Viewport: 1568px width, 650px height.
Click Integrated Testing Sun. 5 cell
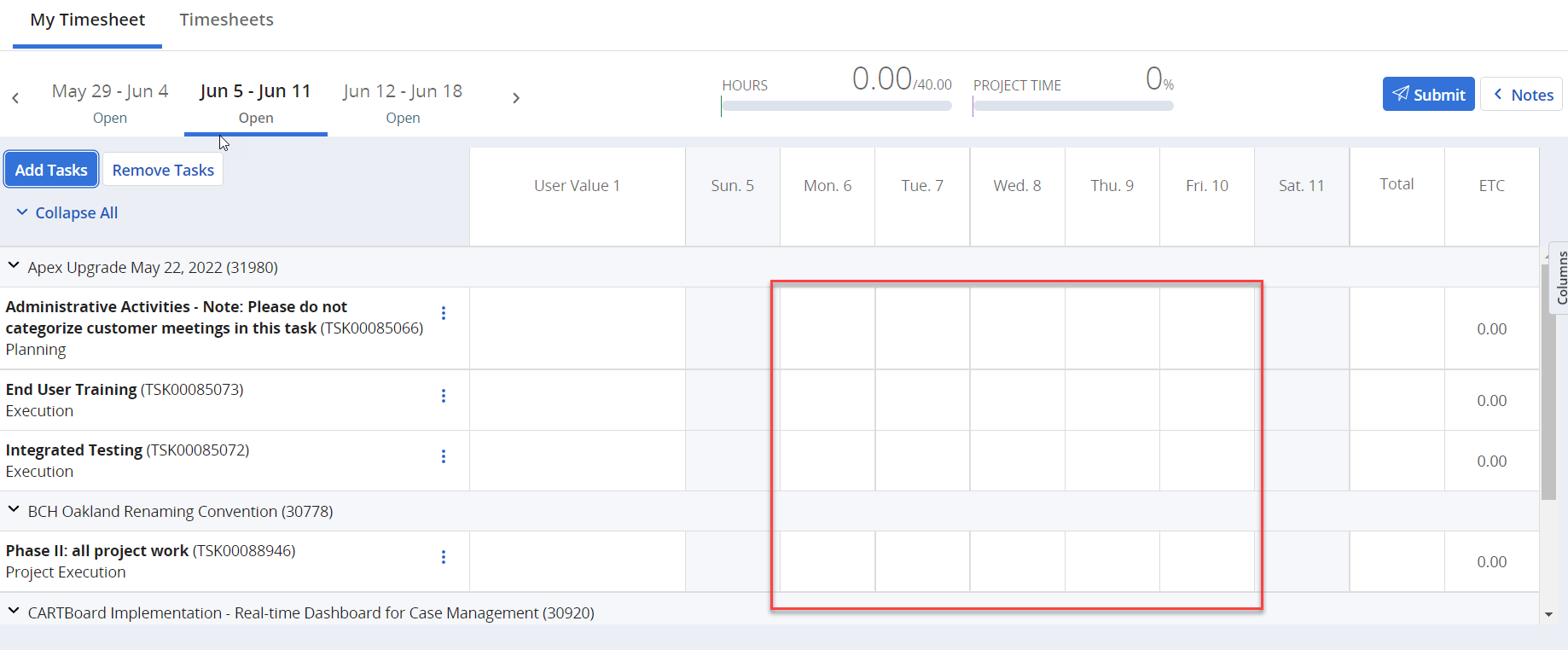733,461
